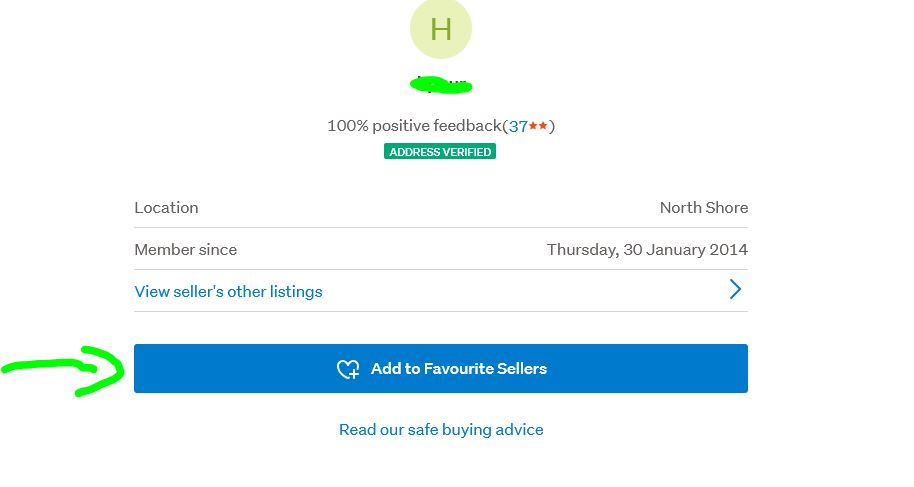Open View seller's other listings
The height and width of the screenshot is (487, 914).
click(x=228, y=292)
